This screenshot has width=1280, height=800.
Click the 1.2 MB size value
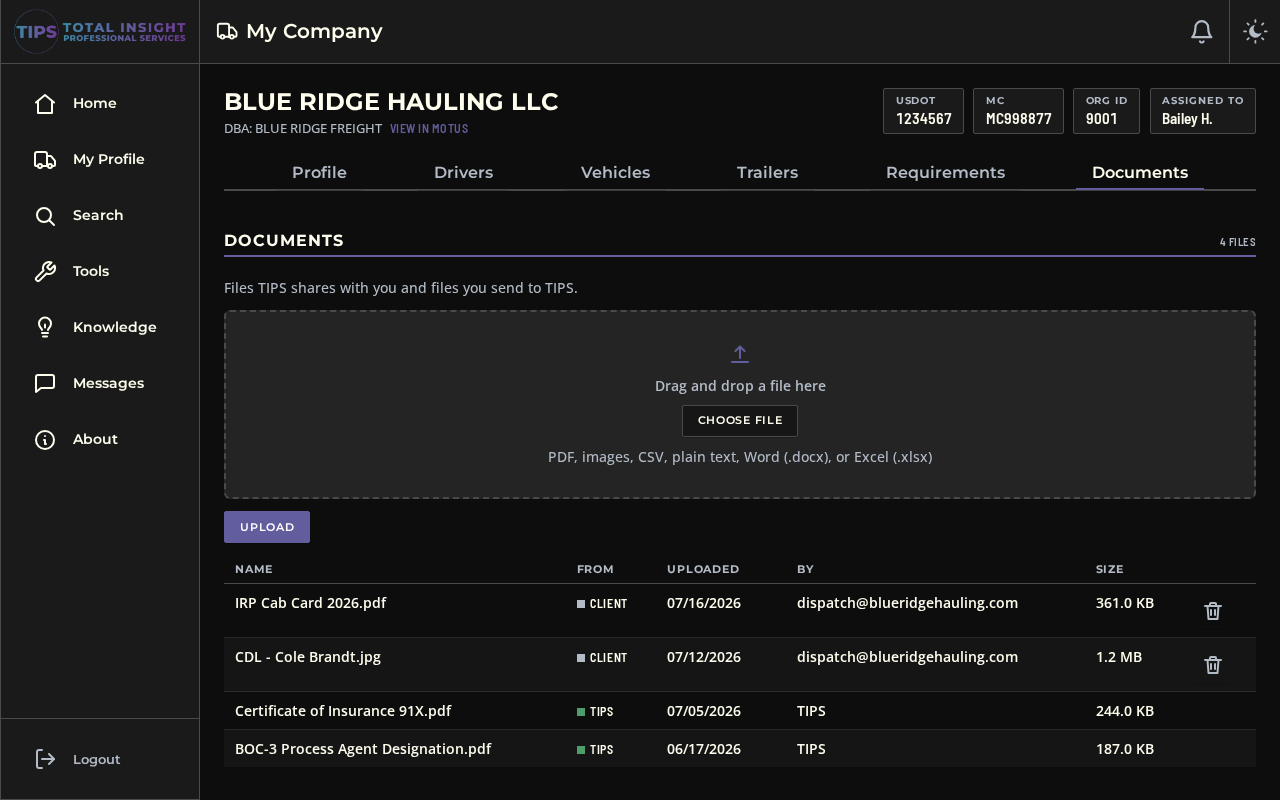coord(1119,657)
